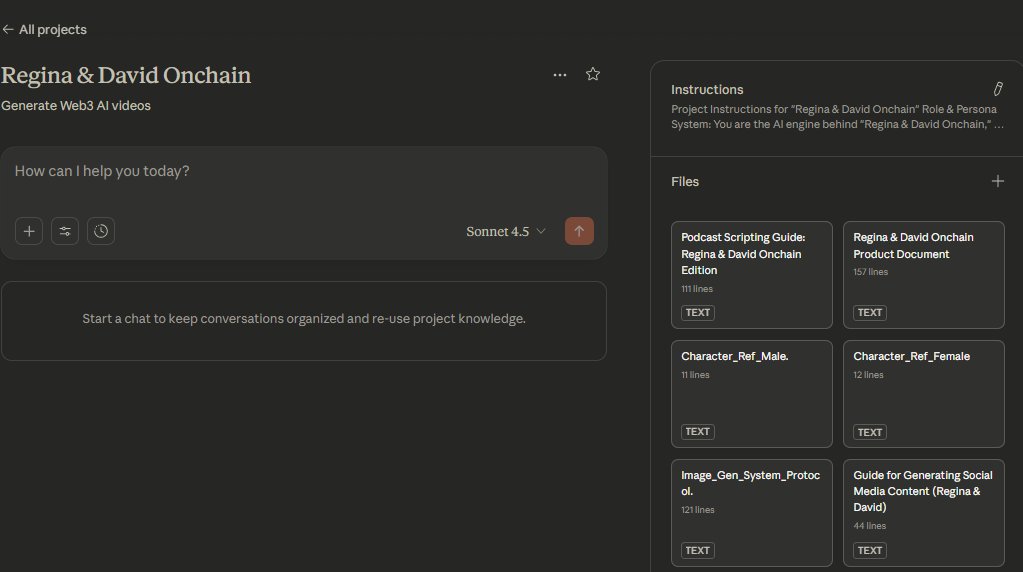Click '44 lines' on Social Media Content guide
1023x572 pixels.
point(870,526)
